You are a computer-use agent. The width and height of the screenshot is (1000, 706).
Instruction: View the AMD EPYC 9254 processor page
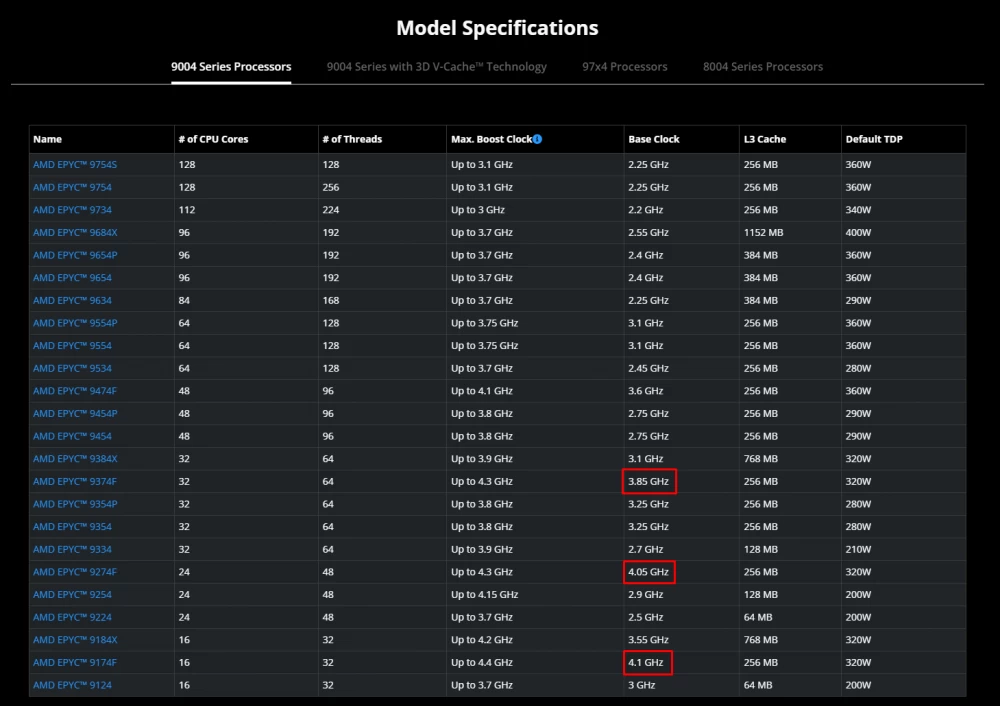click(70, 594)
